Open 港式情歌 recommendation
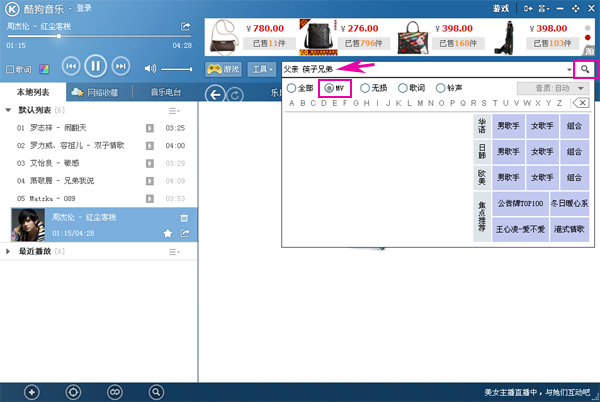The height and width of the screenshot is (402, 600). pos(569,229)
